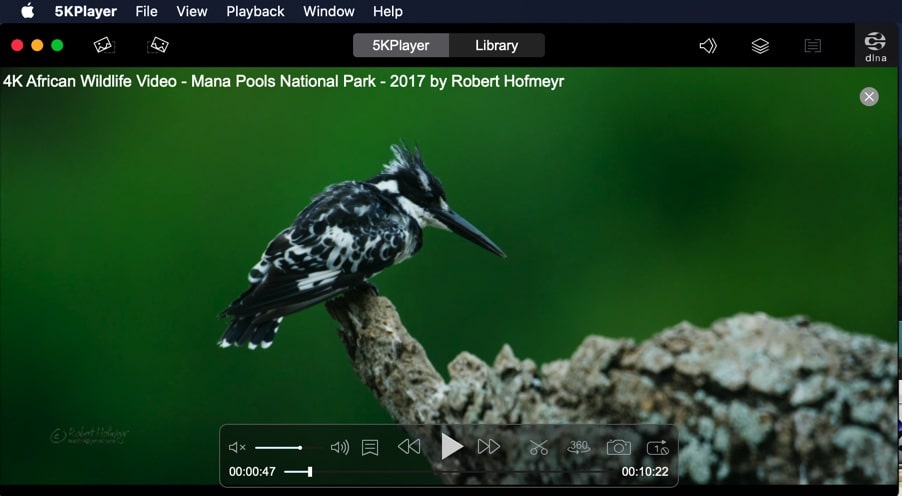Open the chapters bookmark icon in the control bar

370,447
